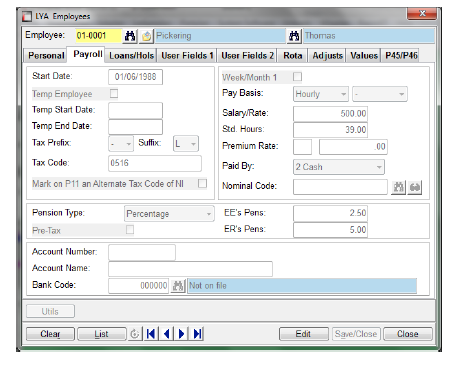The height and width of the screenshot is (375, 464).
Task: Click the EE's Pens field showing 2.50
Action: pos(330,213)
